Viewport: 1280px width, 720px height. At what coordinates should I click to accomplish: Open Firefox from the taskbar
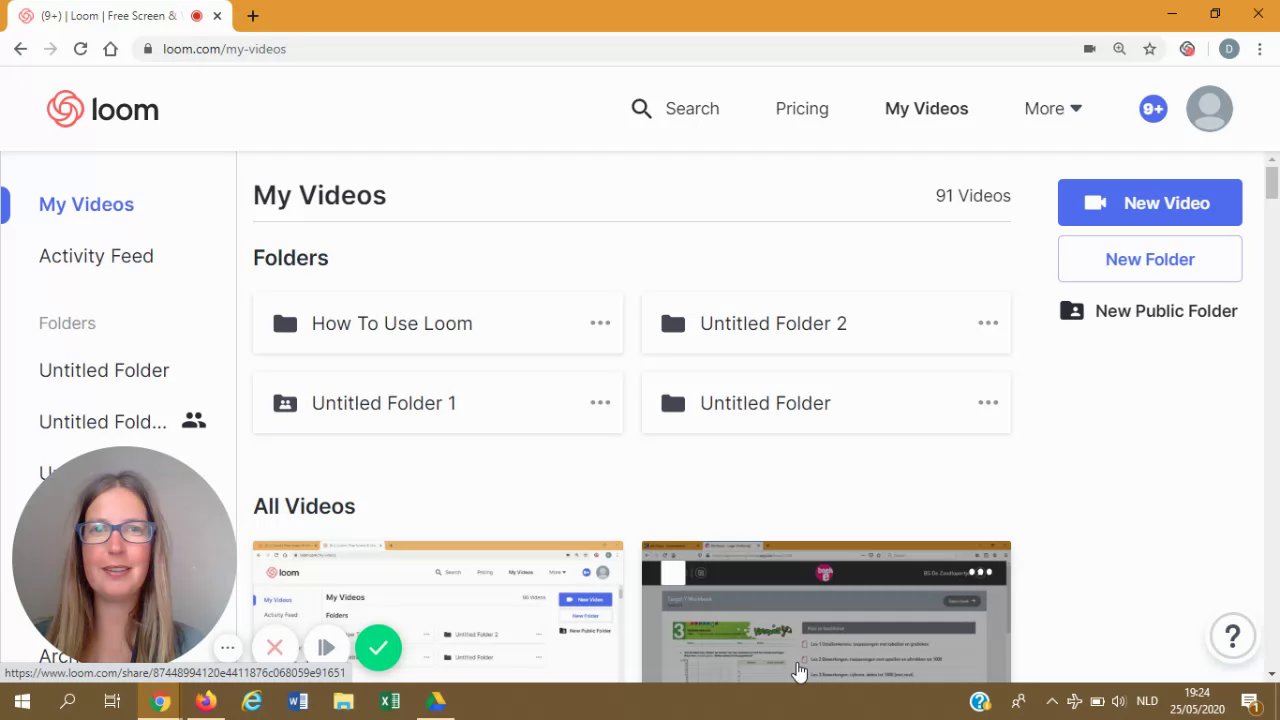tap(205, 701)
